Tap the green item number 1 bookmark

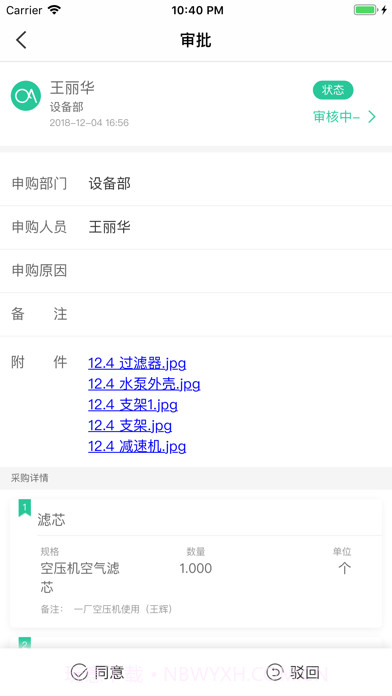24,508
